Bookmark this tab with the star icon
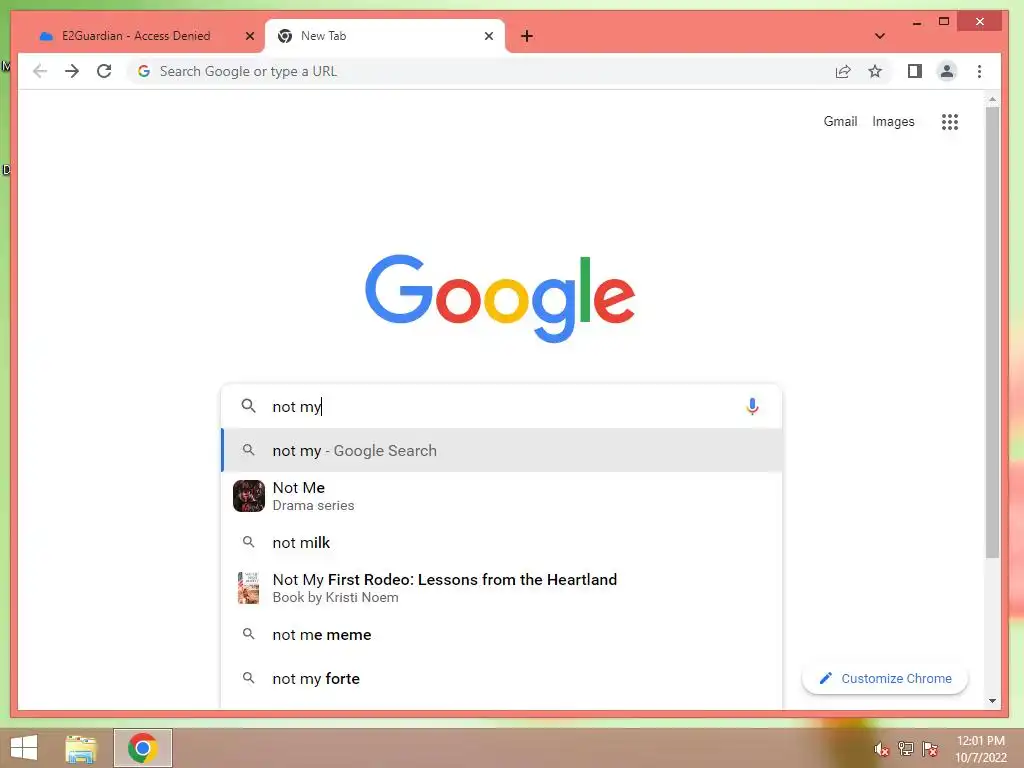The width and height of the screenshot is (1024, 768). pos(875,71)
